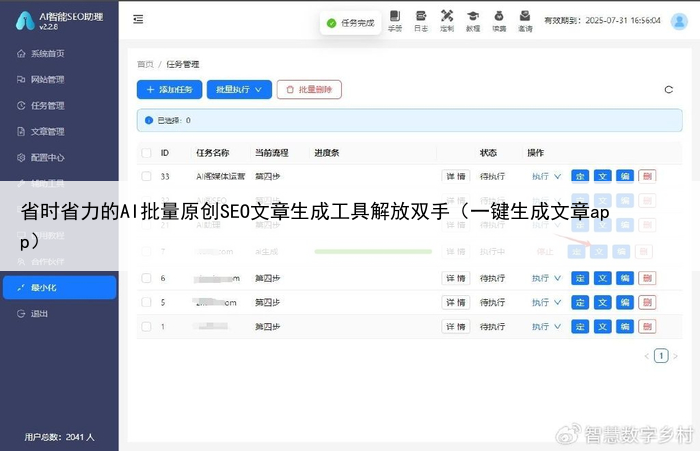Click the 添加任务 button
The width and height of the screenshot is (700, 451).
point(169,90)
